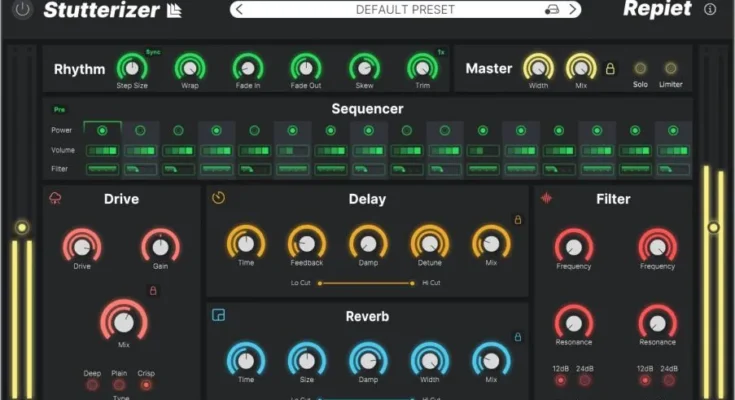Select the Plain drive type

[x=119, y=385]
